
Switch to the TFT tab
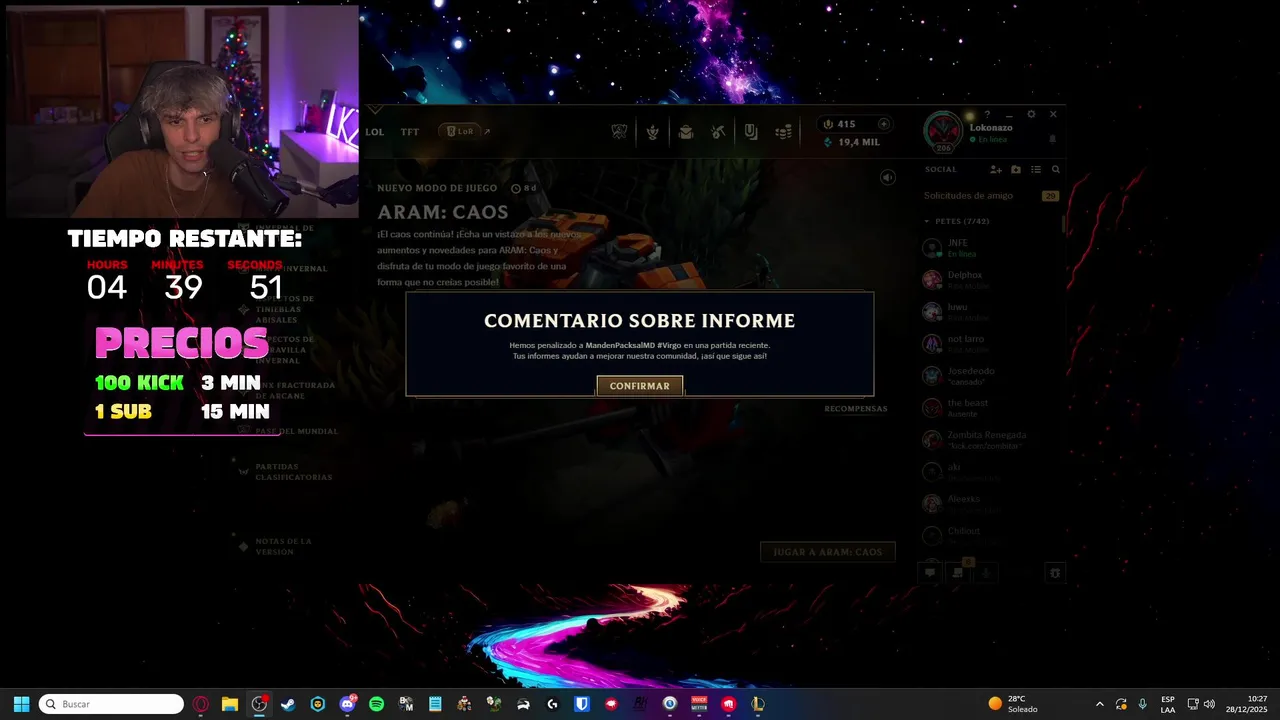[x=410, y=132]
